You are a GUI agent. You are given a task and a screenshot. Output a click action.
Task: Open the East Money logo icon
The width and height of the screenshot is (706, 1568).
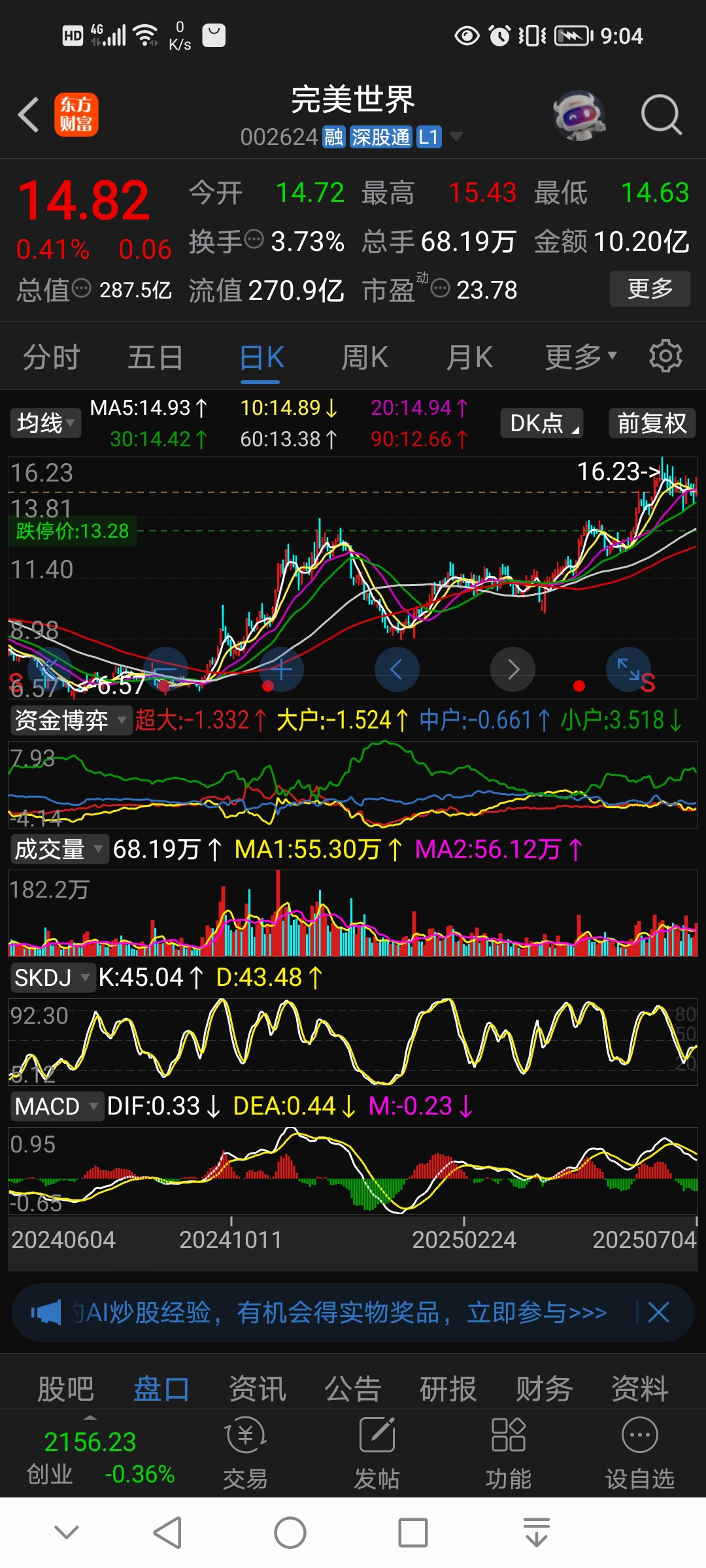pos(76,114)
